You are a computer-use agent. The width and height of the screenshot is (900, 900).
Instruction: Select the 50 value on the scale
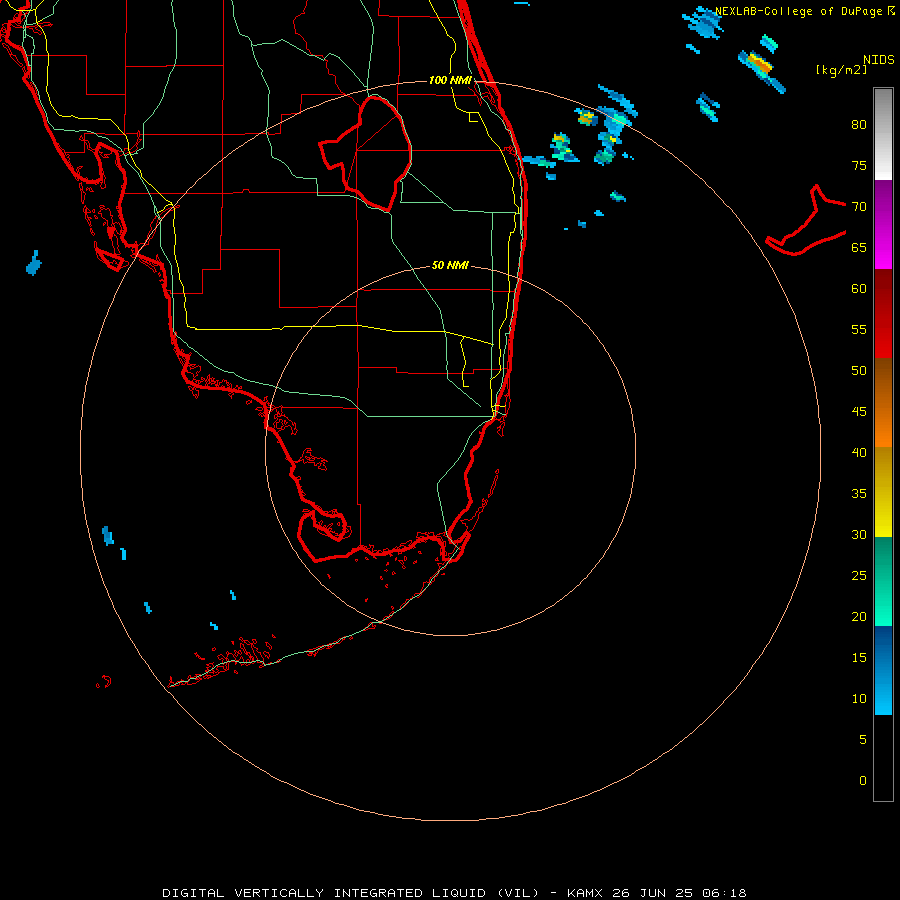click(859, 370)
